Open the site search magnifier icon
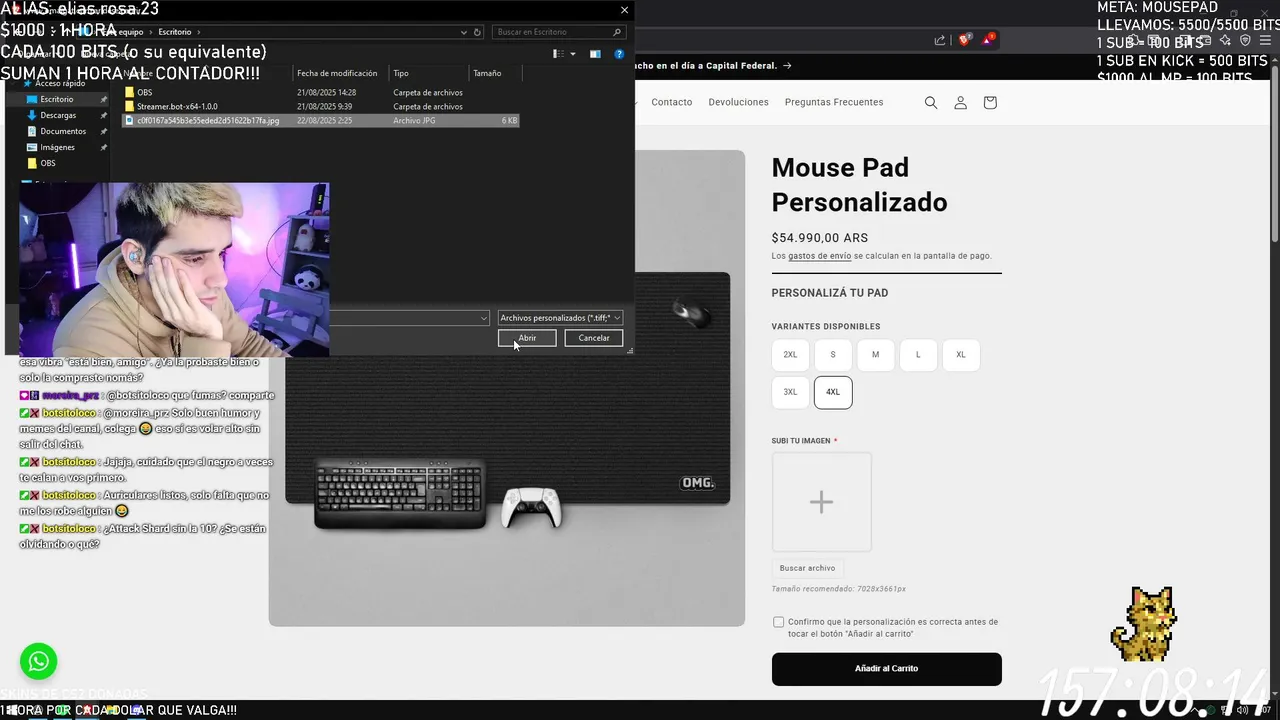1280x720 pixels. point(931,102)
